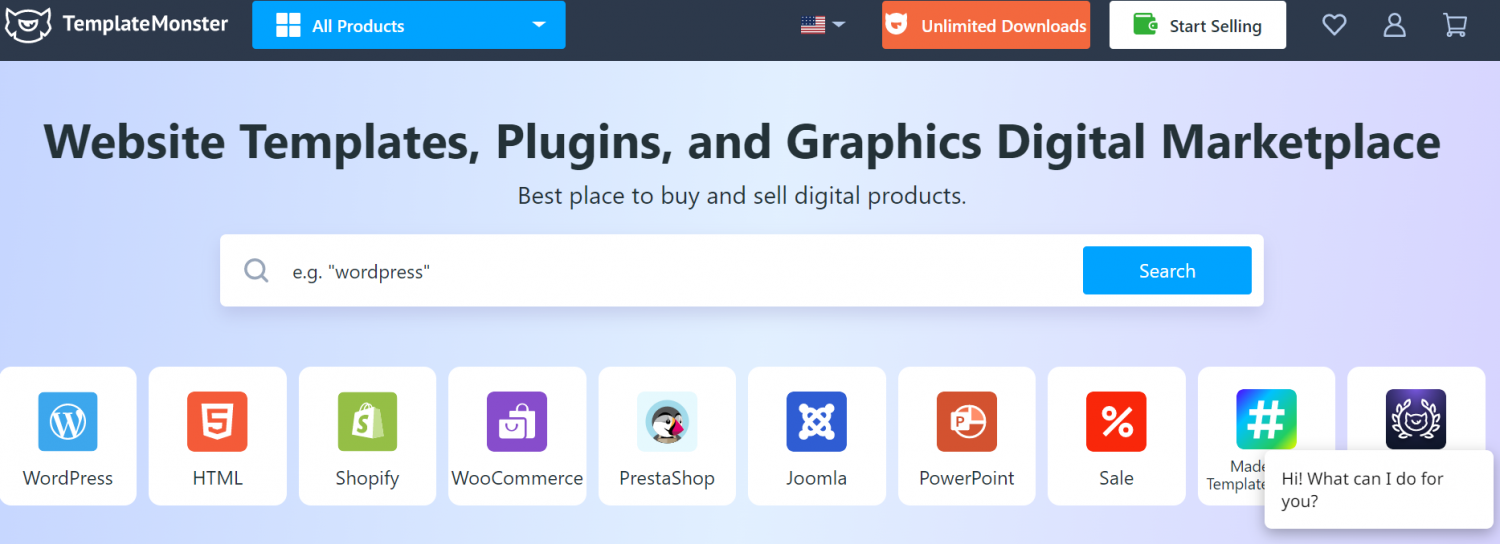Select the WordPress category icon
This screenshot has height=544, width=1500.
point(68,421)
